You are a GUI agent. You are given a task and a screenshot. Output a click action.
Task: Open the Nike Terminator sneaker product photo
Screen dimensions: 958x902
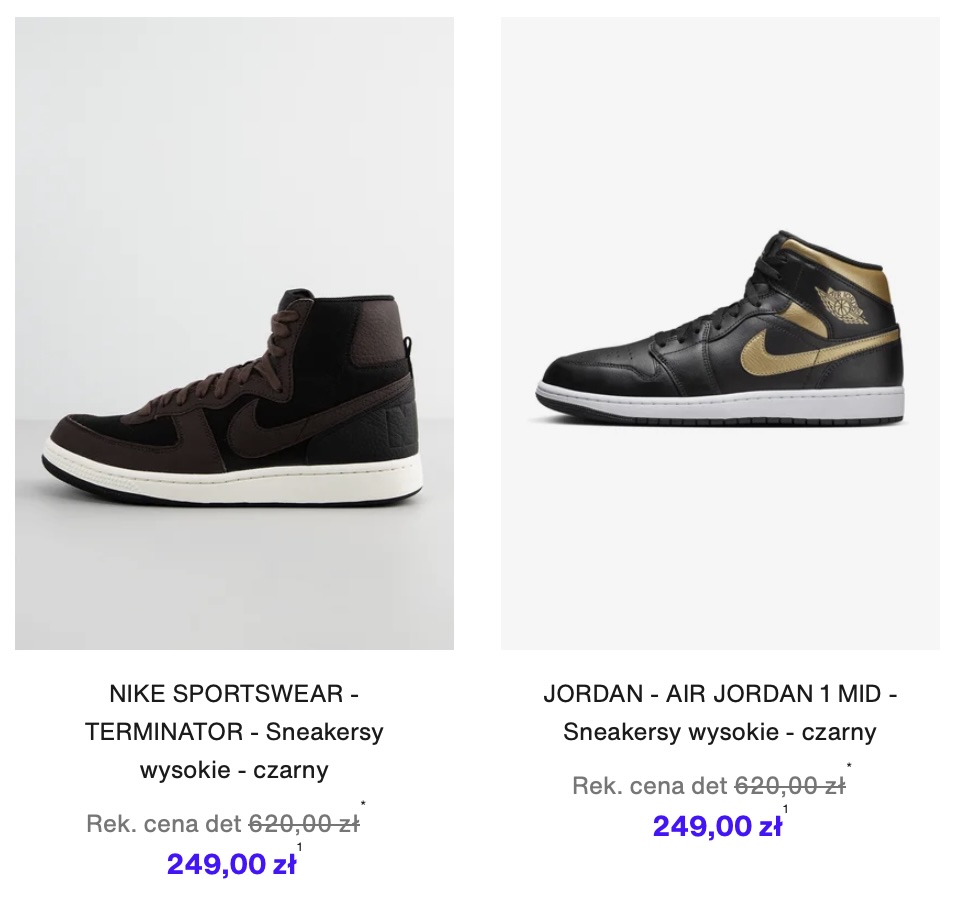(x=234, y=333)
